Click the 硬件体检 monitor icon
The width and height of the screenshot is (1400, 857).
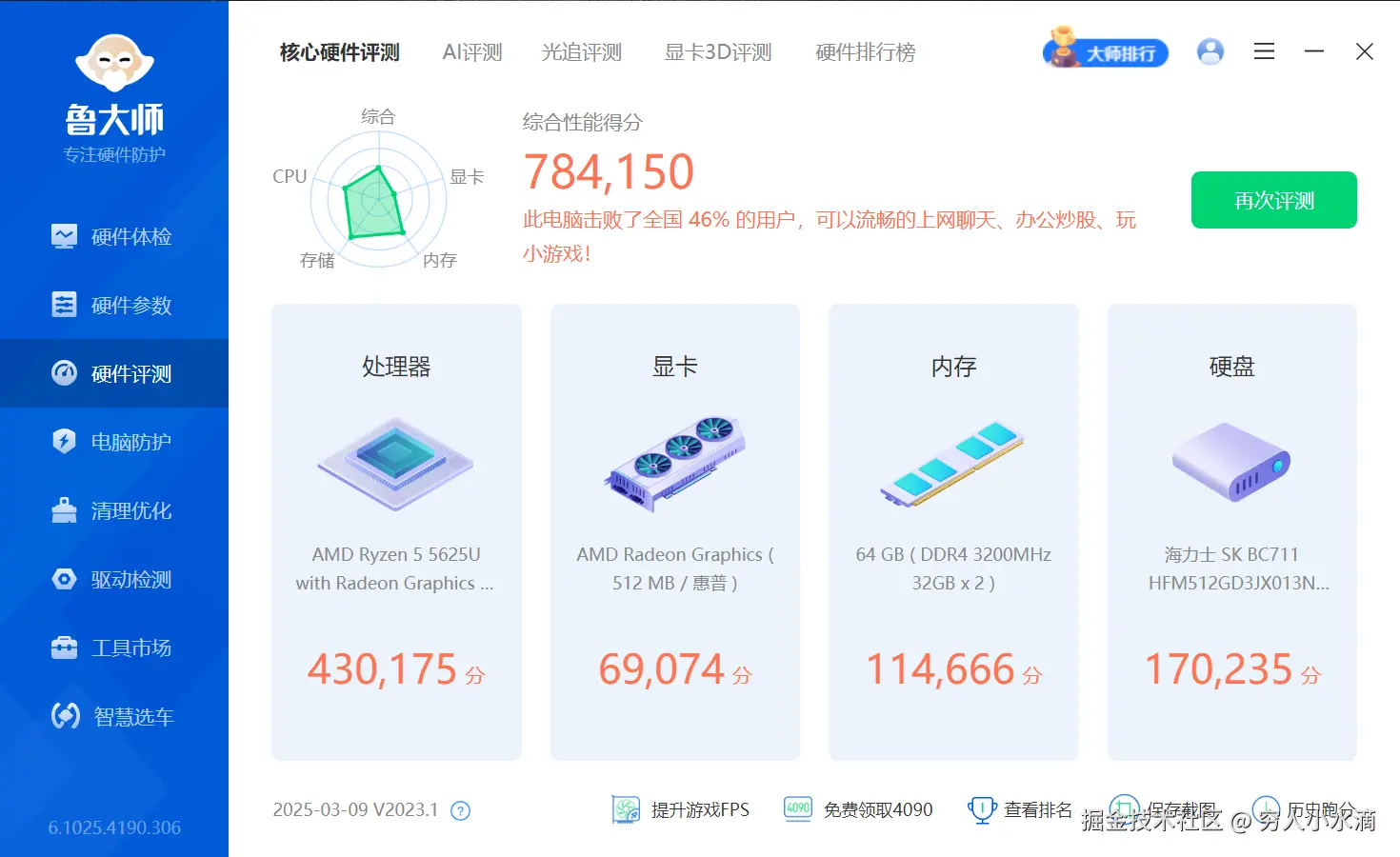(x=64, y=236)
